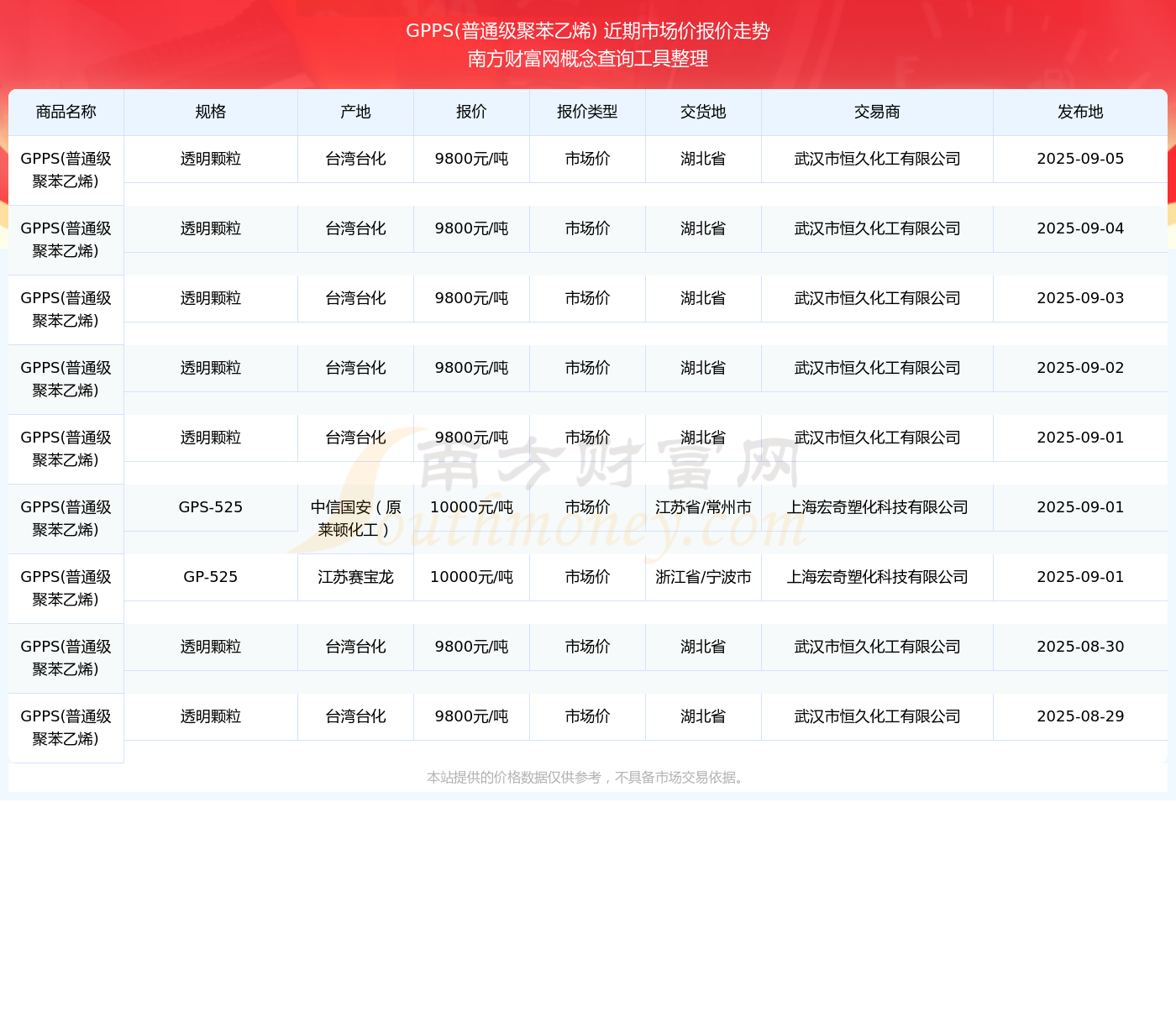
Task: Click the 交易商 column header
Action: [877, 112]
